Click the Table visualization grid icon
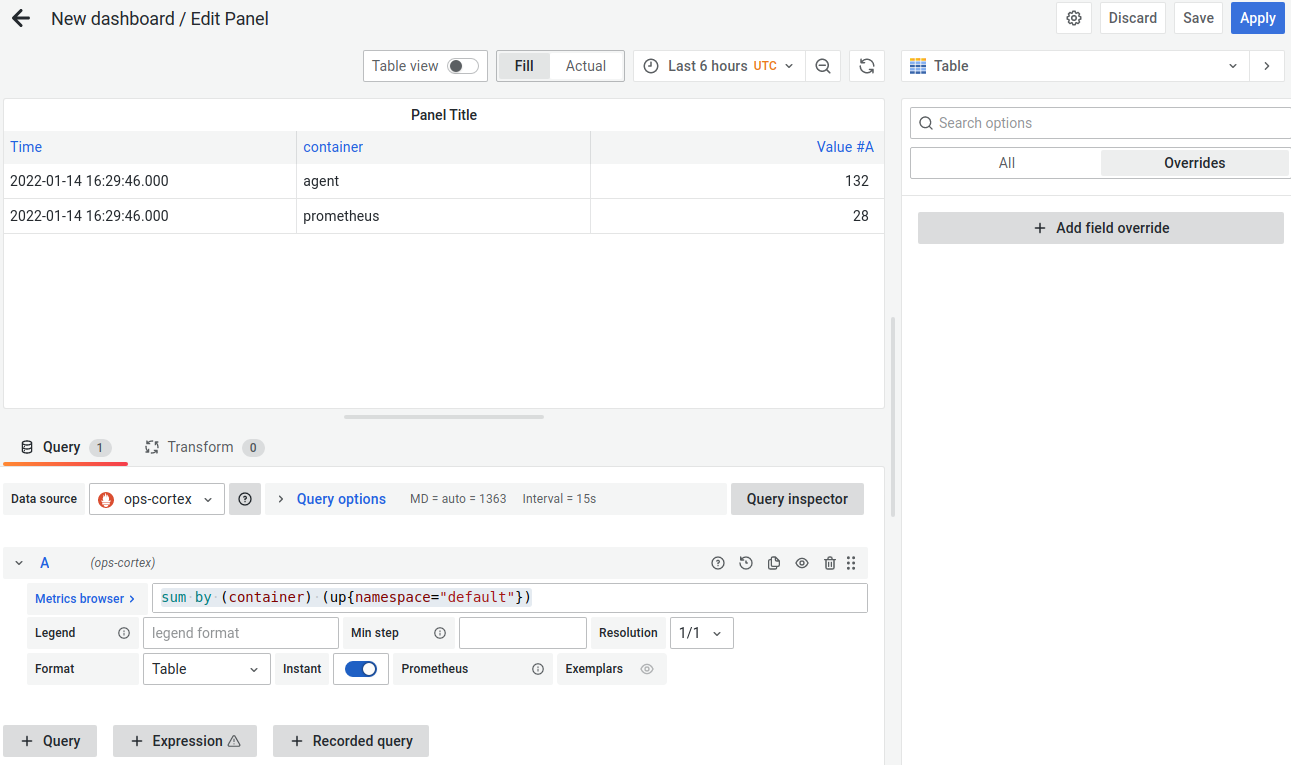Image resolution: width=1291 pixels, height=765 pixels. tap(918, 66)
